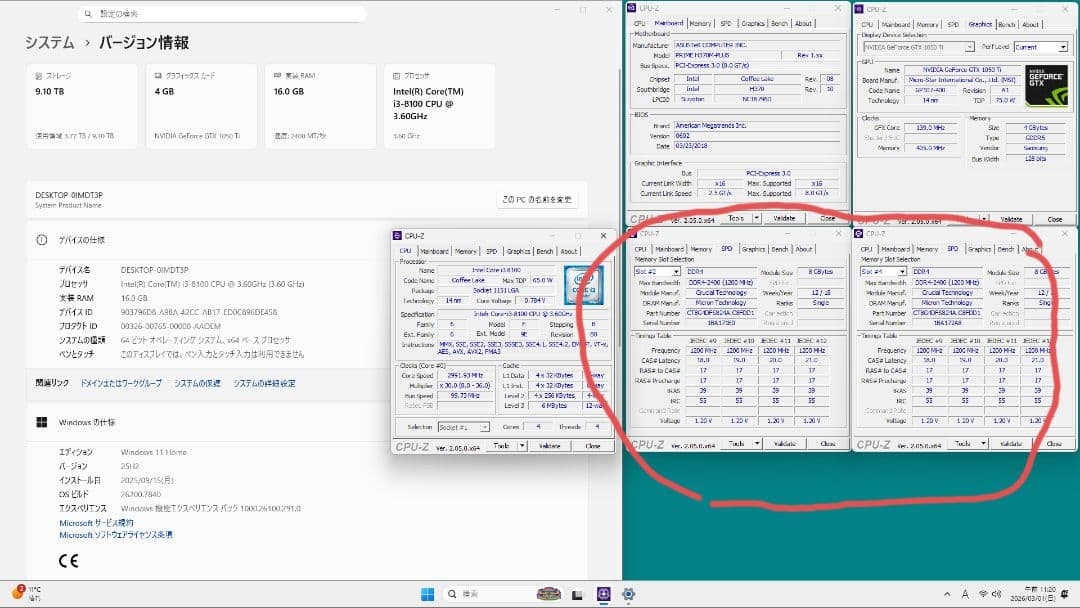The image size is (1080, 608).
Task: Select the purple CPU-Z taskbar icon
Action: coord(603,594)
